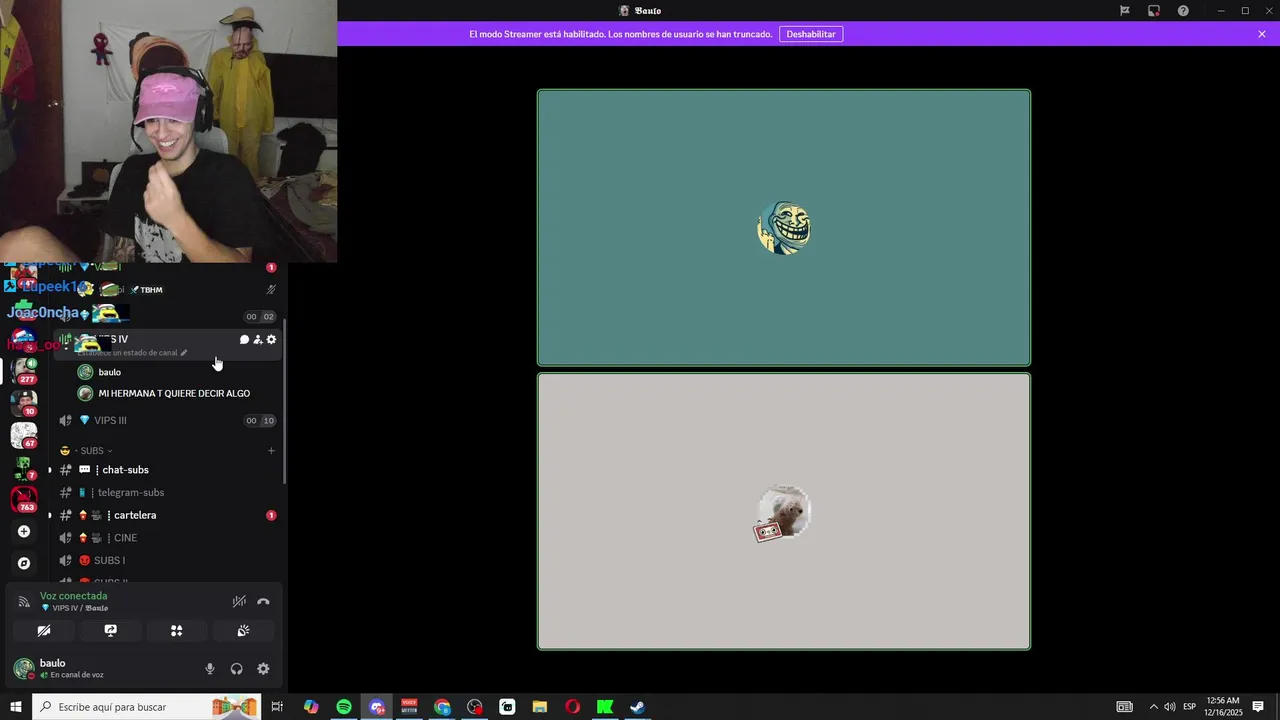Open Windows Start menu
This screenshot has width=1280, height=720.
pos(15,707)
